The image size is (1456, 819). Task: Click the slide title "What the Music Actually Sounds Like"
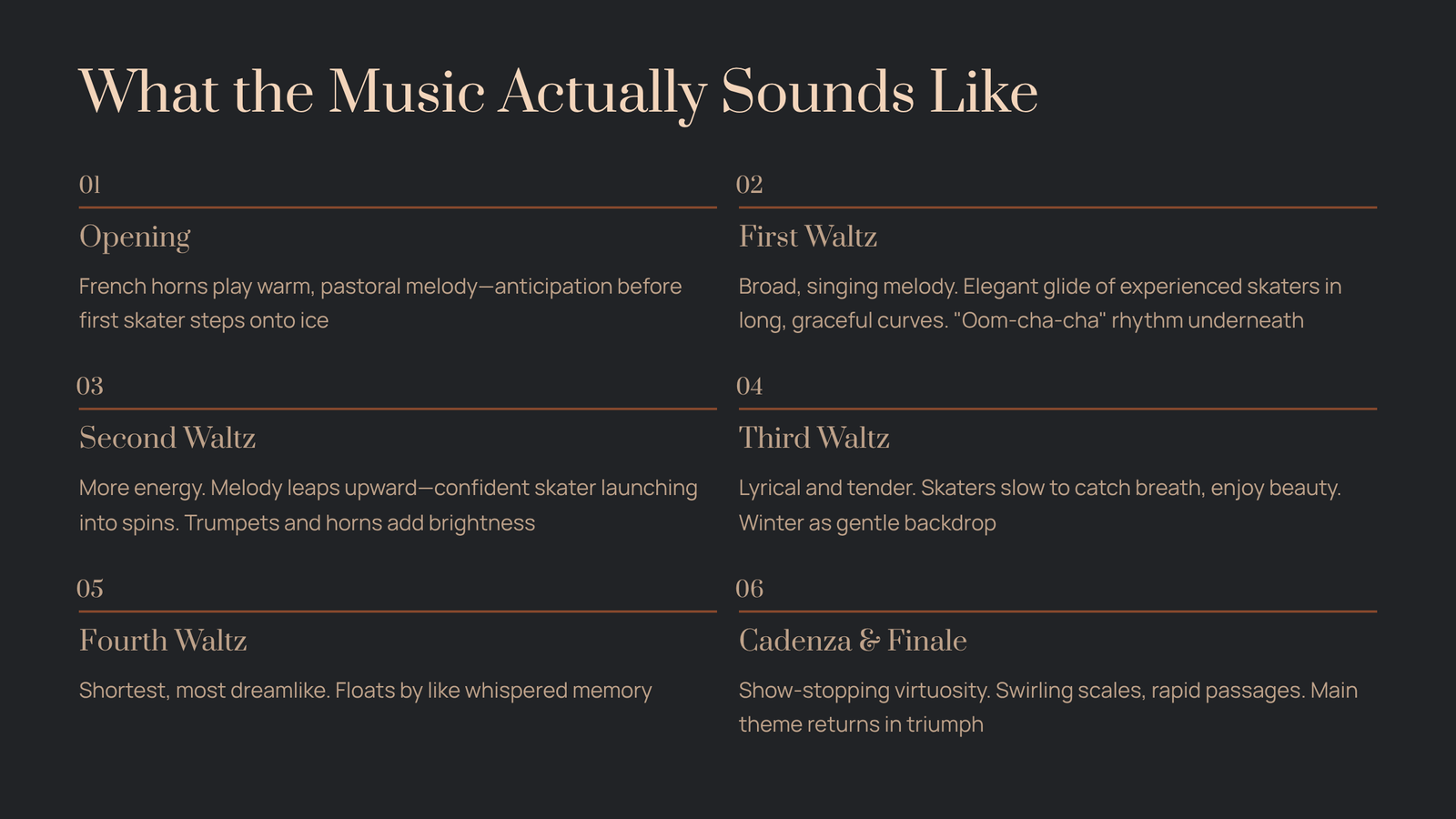(558, 93)
